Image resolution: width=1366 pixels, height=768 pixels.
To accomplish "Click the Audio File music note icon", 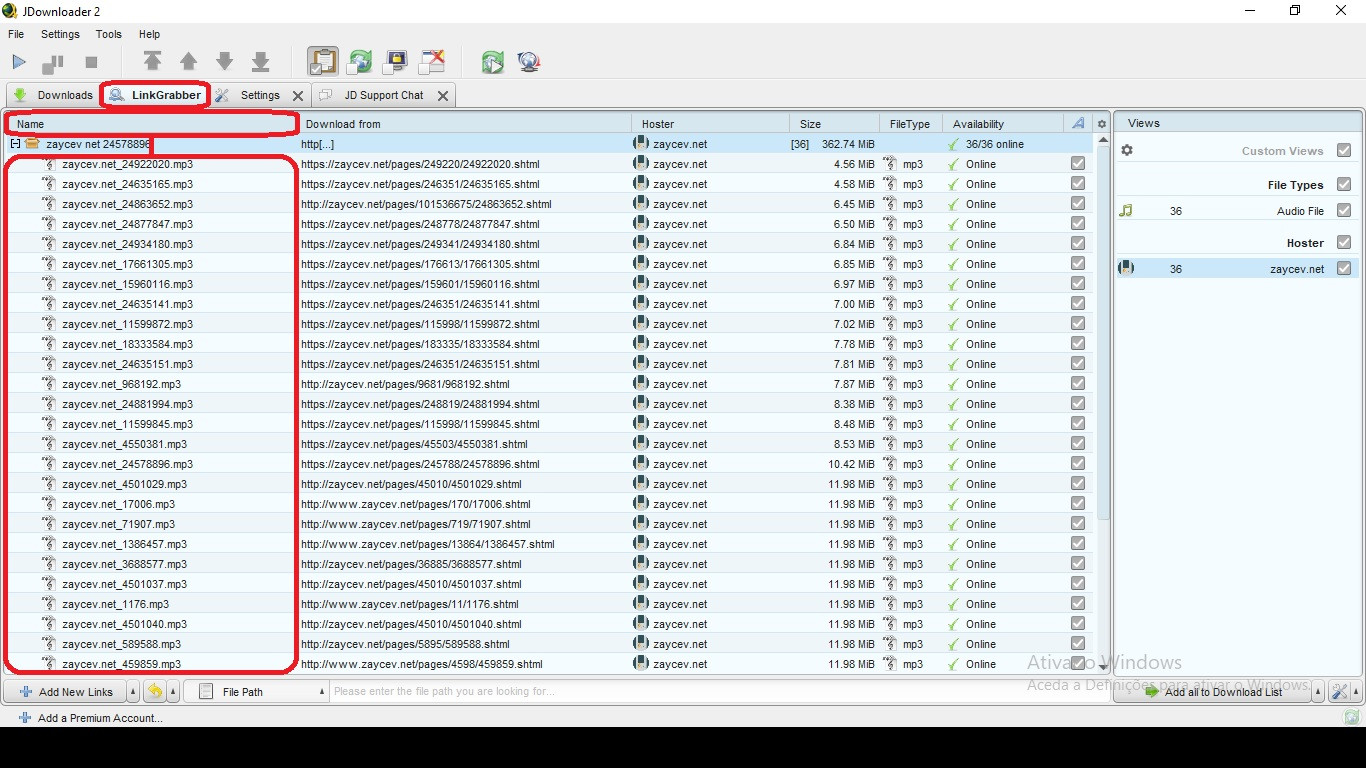I will [1126, 211].
